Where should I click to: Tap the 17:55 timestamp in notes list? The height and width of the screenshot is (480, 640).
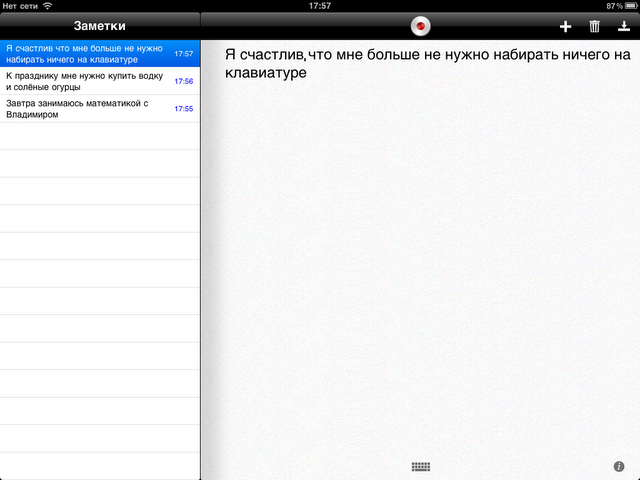[x=183, y=108]
